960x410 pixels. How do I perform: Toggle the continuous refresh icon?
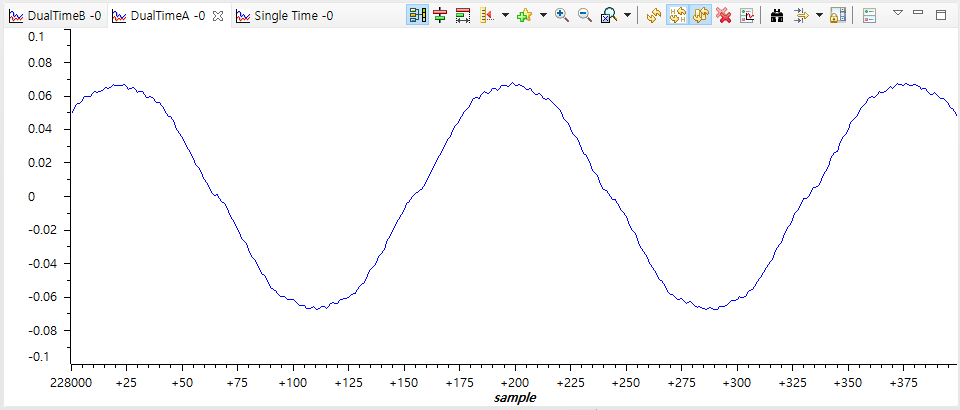pyautogui.click(x=700, y=16)
